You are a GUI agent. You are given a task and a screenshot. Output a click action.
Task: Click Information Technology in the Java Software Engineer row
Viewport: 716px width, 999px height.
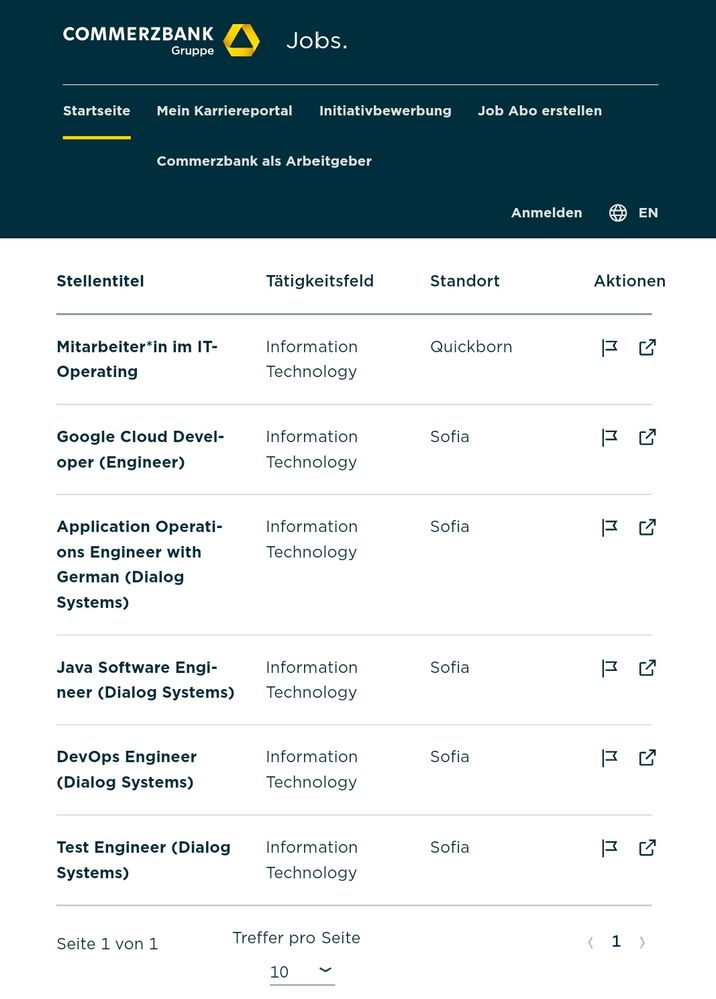pos(311,680)
